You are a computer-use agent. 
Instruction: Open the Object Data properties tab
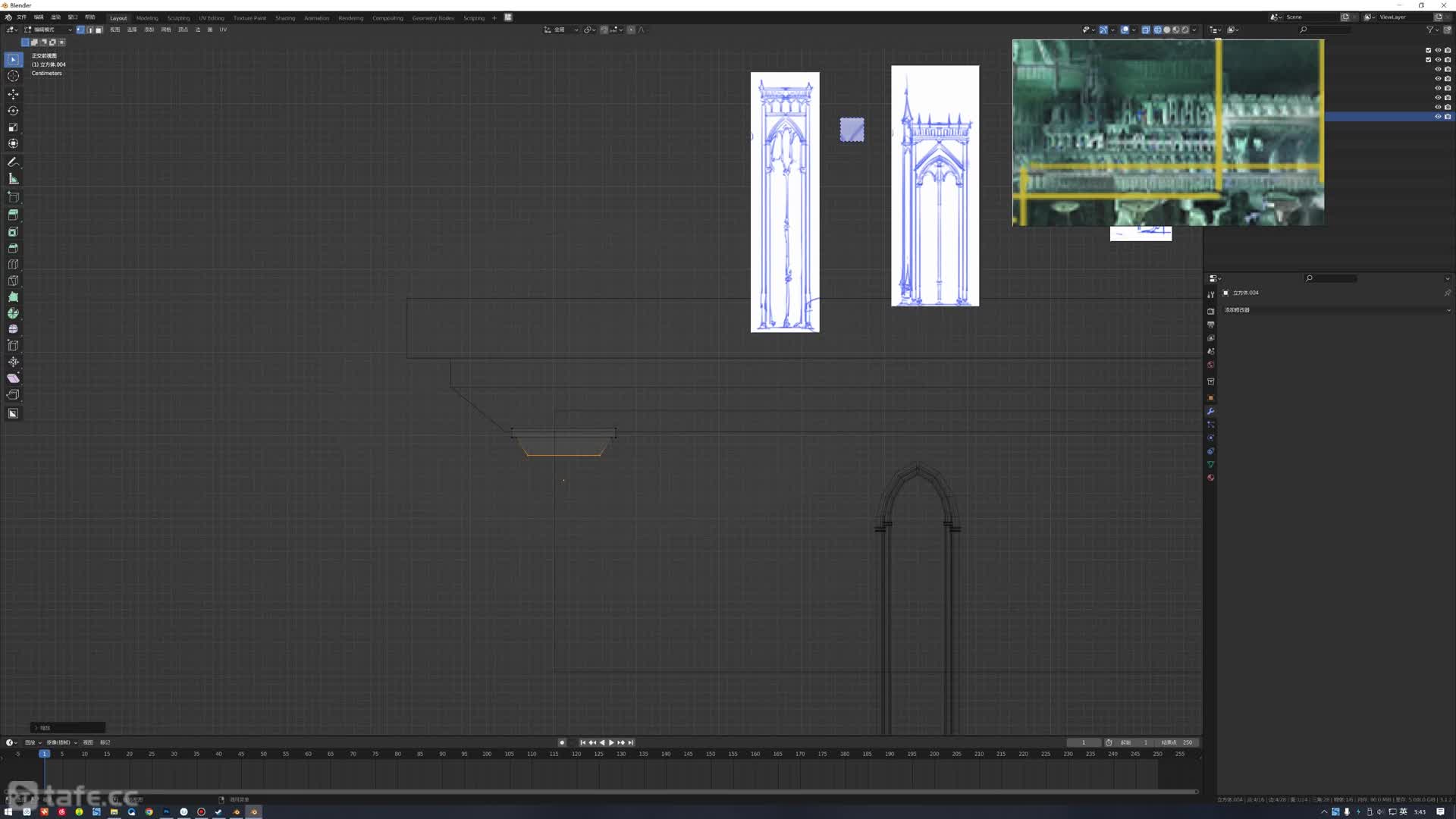tap(1210, 464)
